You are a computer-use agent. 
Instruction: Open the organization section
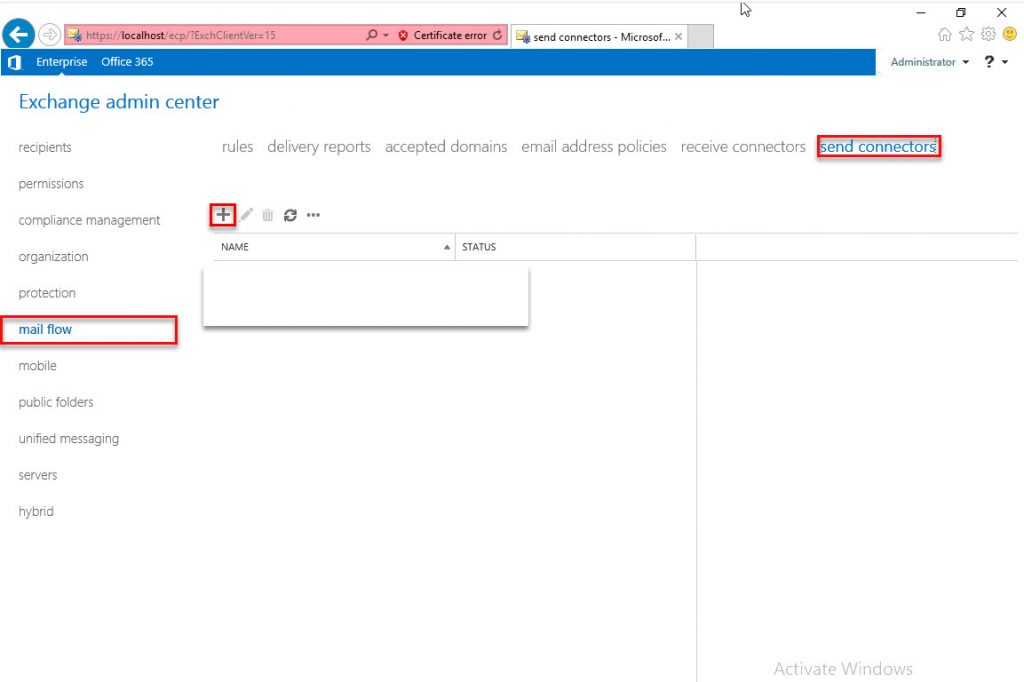[54, 257]
